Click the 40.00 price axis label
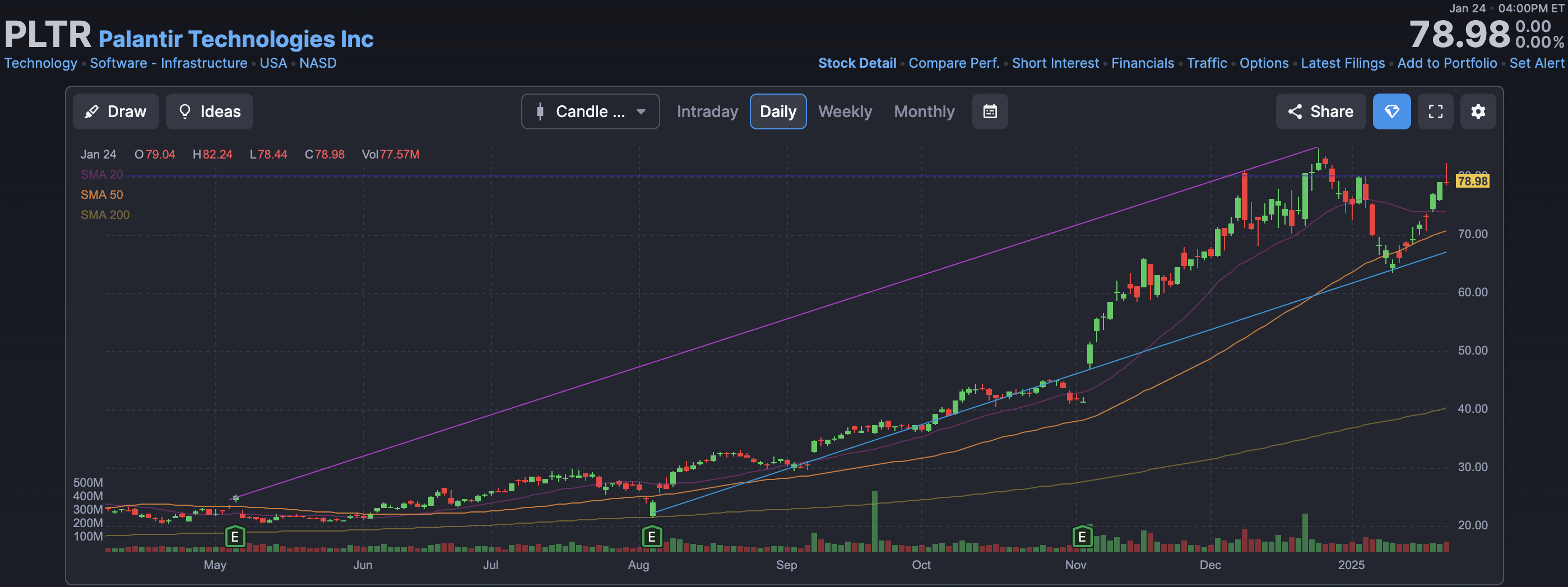The height and width of the screenshot is (587, 1568). click(x=1472, y=409)
